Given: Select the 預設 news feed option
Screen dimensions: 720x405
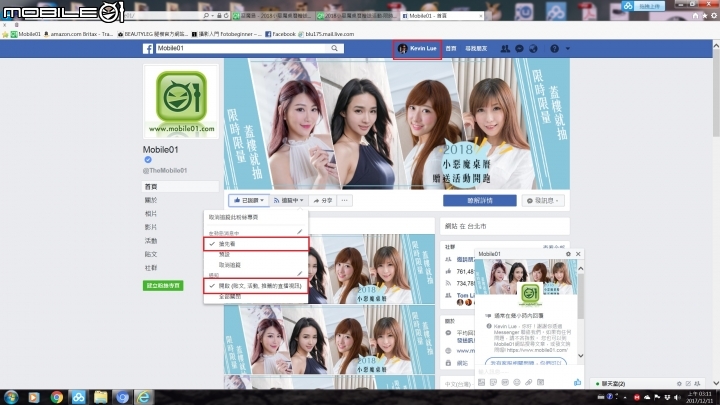Looking at the screenshot, I should tap(225, 254).
